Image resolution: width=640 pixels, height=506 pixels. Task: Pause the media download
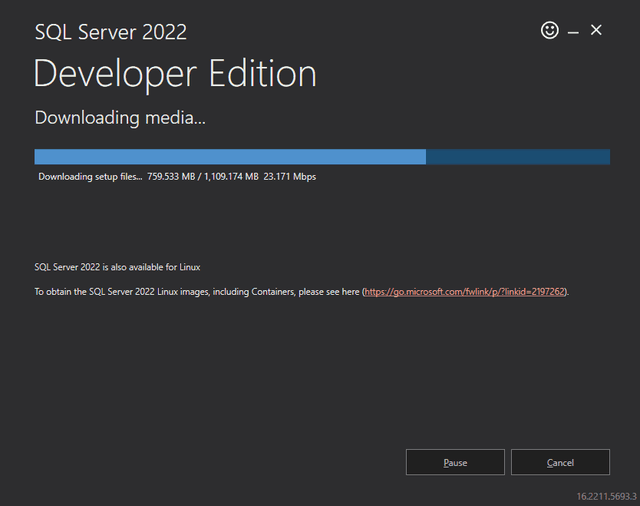click(x=455, y=462)
